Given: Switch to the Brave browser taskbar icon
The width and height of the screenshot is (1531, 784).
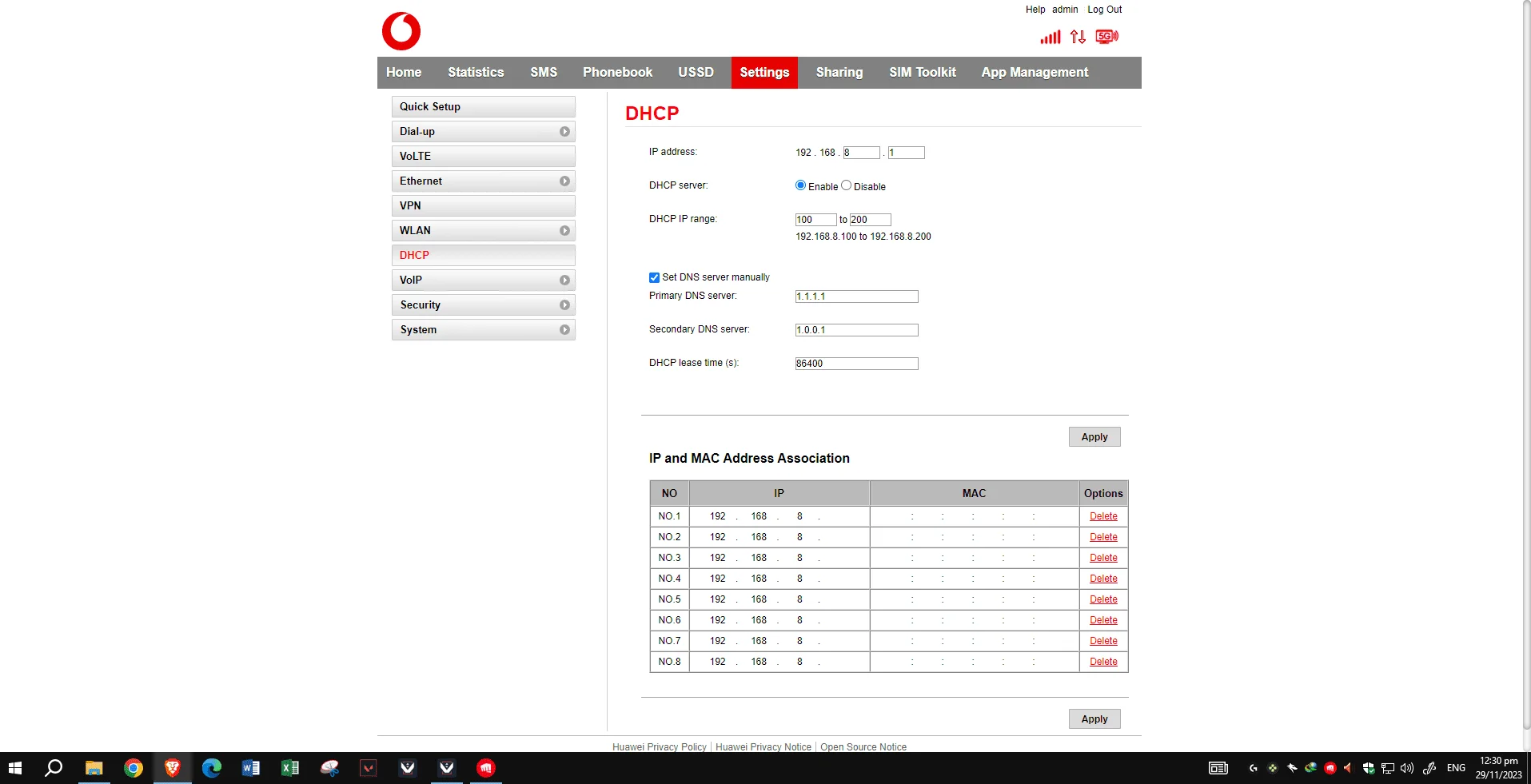Looking at the screenshot, I should [172, 768].
